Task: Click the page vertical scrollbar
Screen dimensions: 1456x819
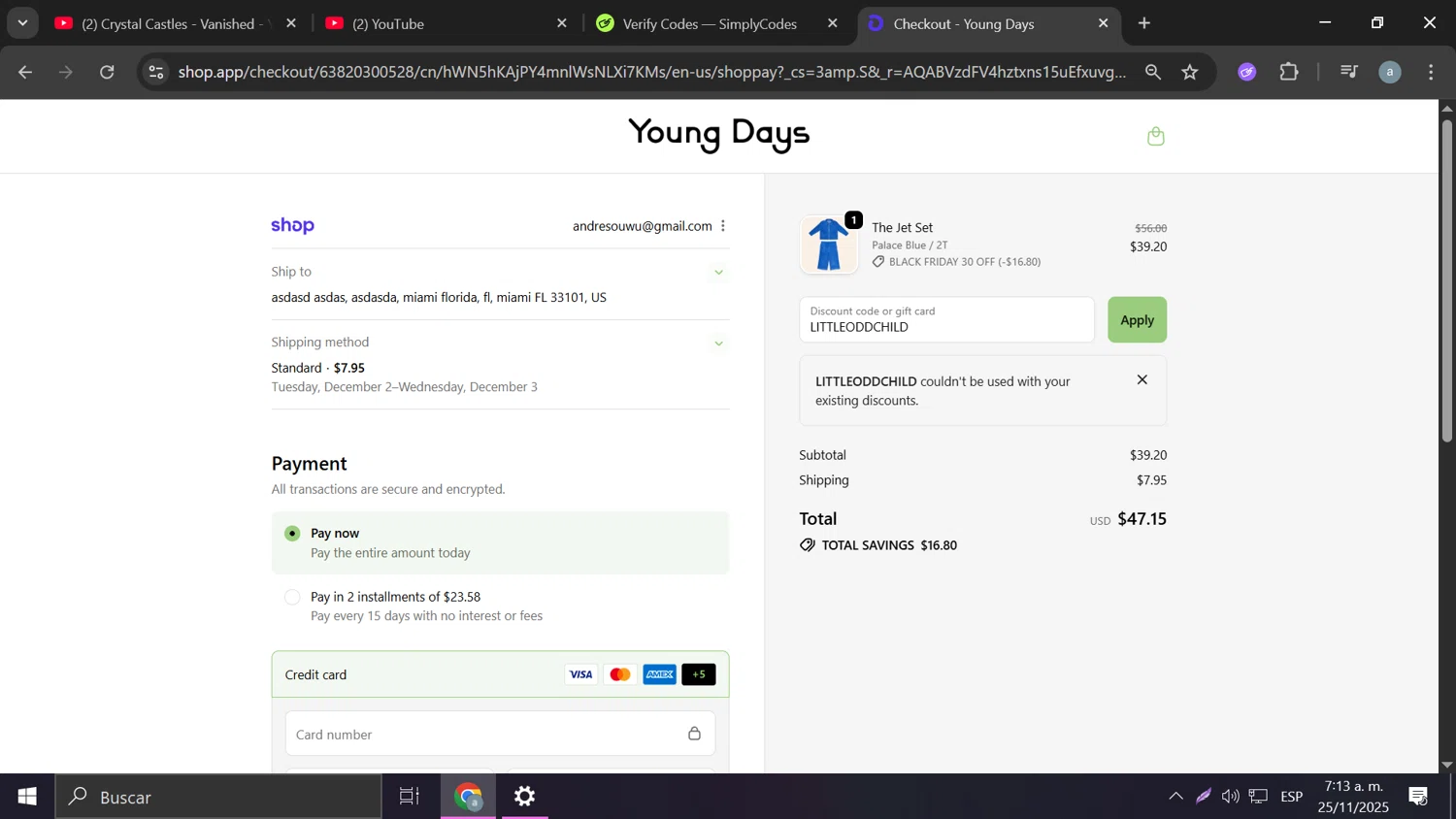Action: (1447, 281)
